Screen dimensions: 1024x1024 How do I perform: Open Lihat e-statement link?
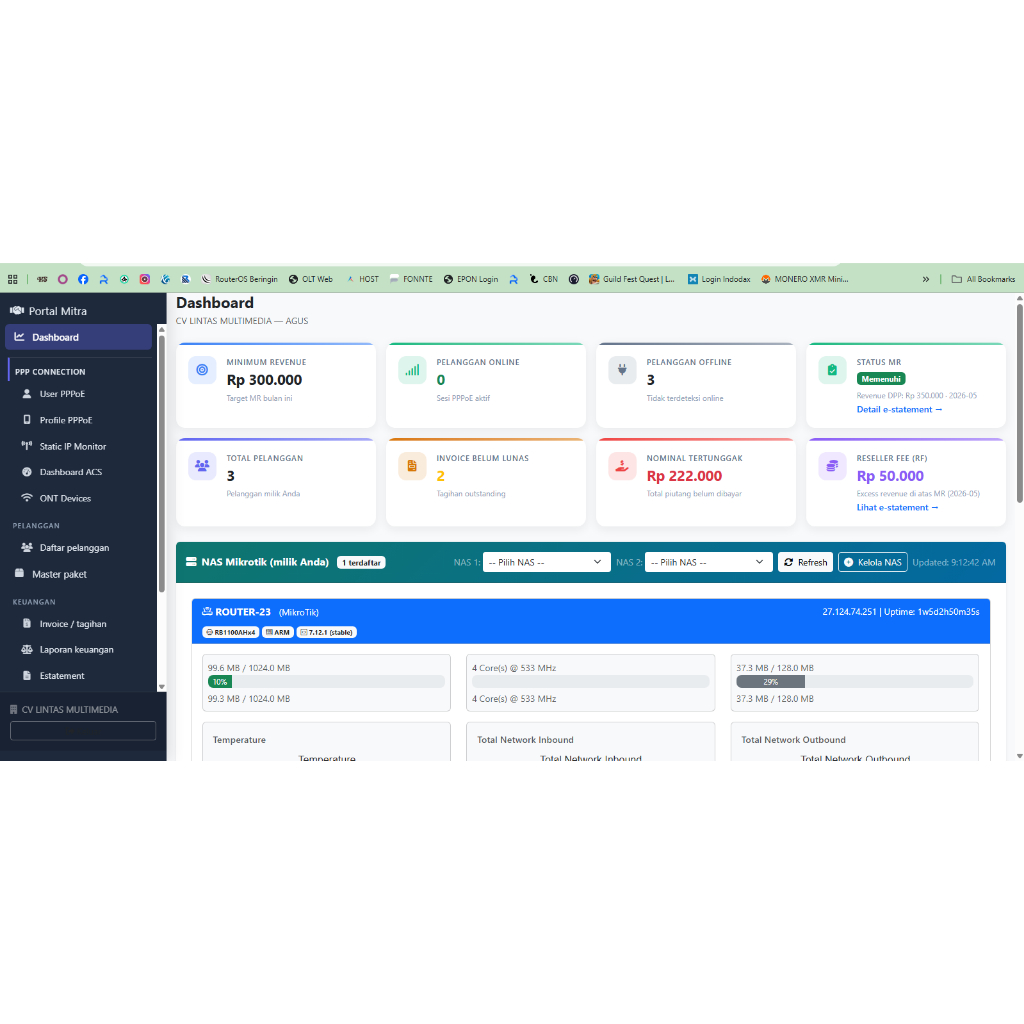click(x=897, y=507)
